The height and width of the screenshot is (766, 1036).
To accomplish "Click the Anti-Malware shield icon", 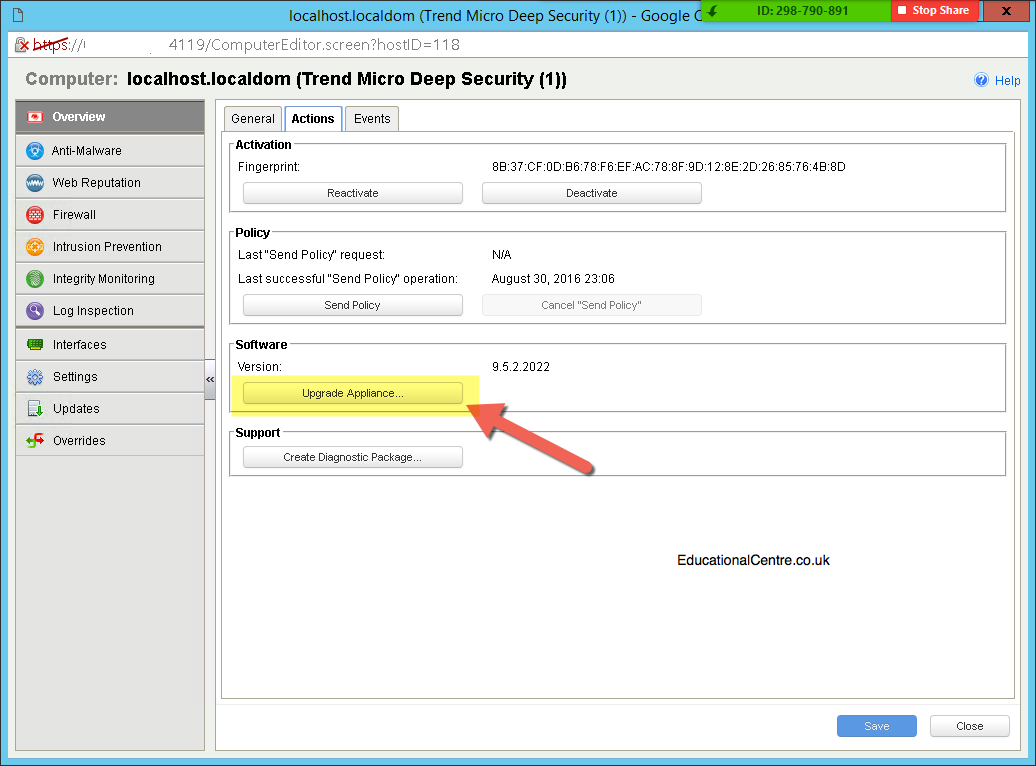I will pos(35,151).
